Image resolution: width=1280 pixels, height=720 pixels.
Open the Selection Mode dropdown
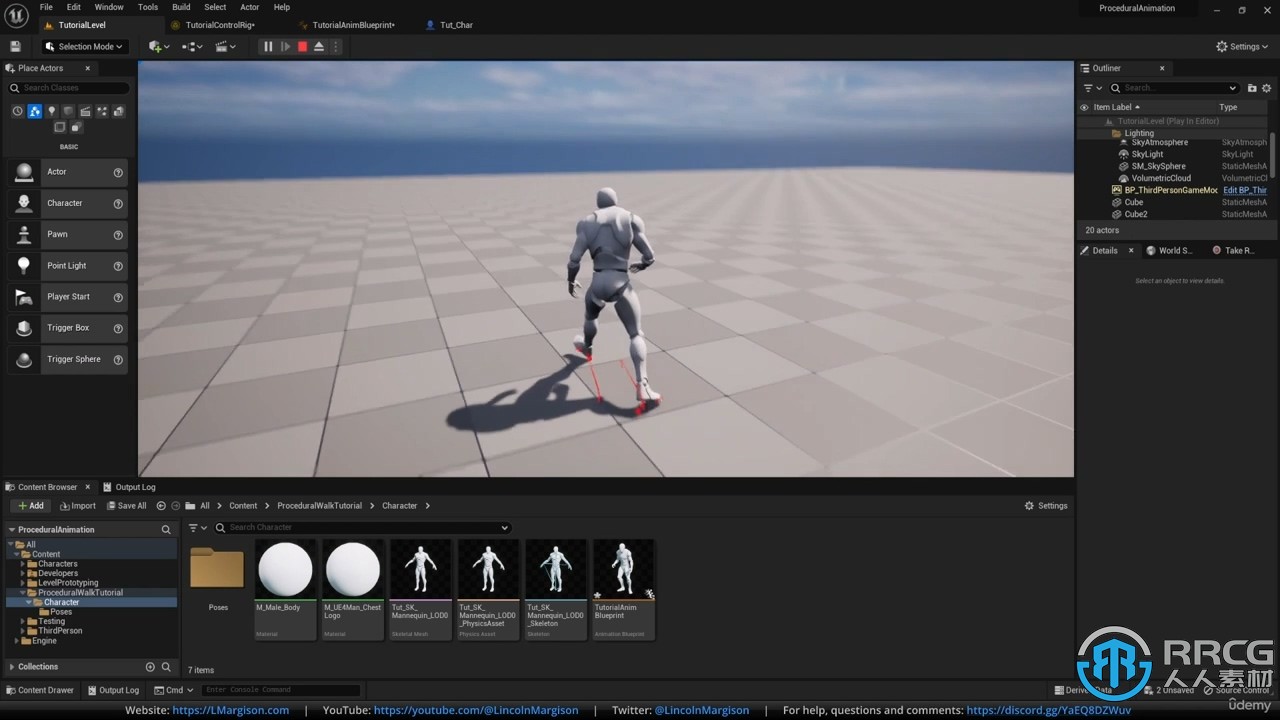pyautogui.click(x=84, y=46)
